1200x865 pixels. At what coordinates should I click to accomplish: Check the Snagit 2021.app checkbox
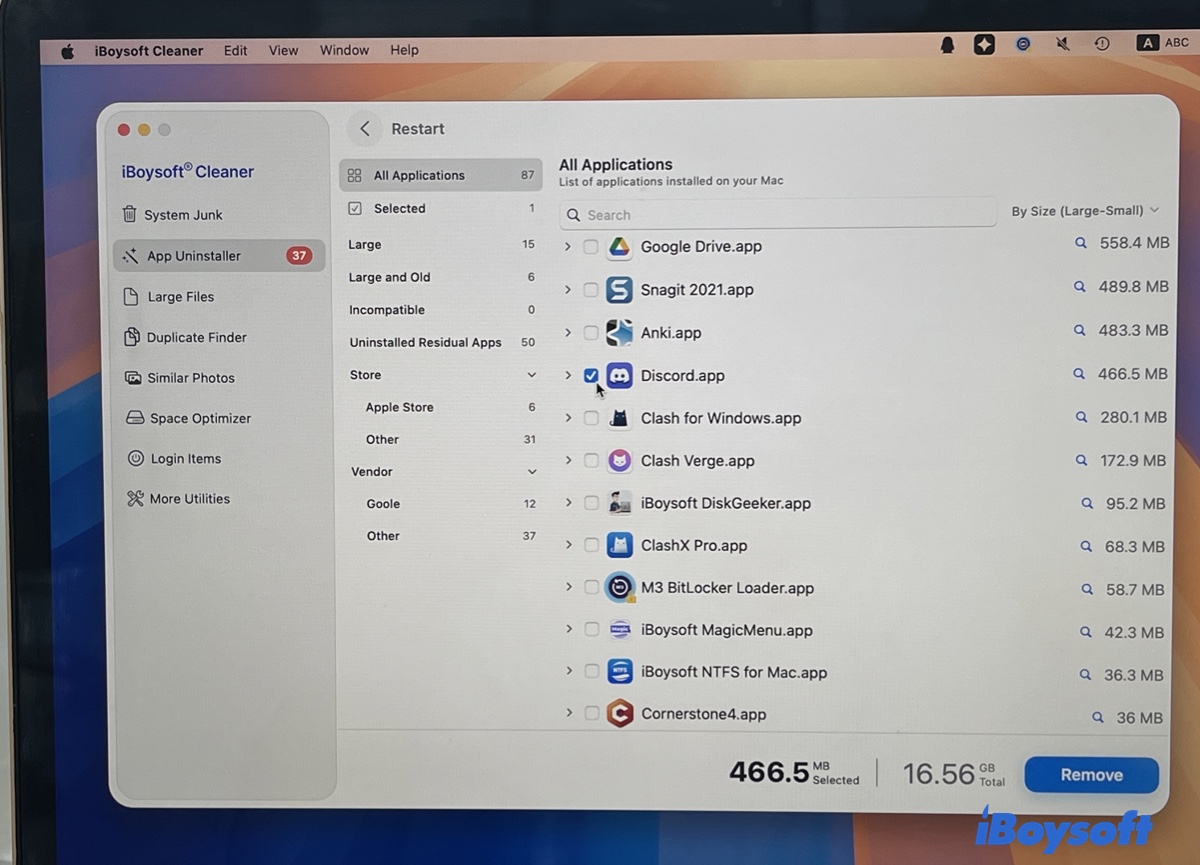[x=591, y=290]
